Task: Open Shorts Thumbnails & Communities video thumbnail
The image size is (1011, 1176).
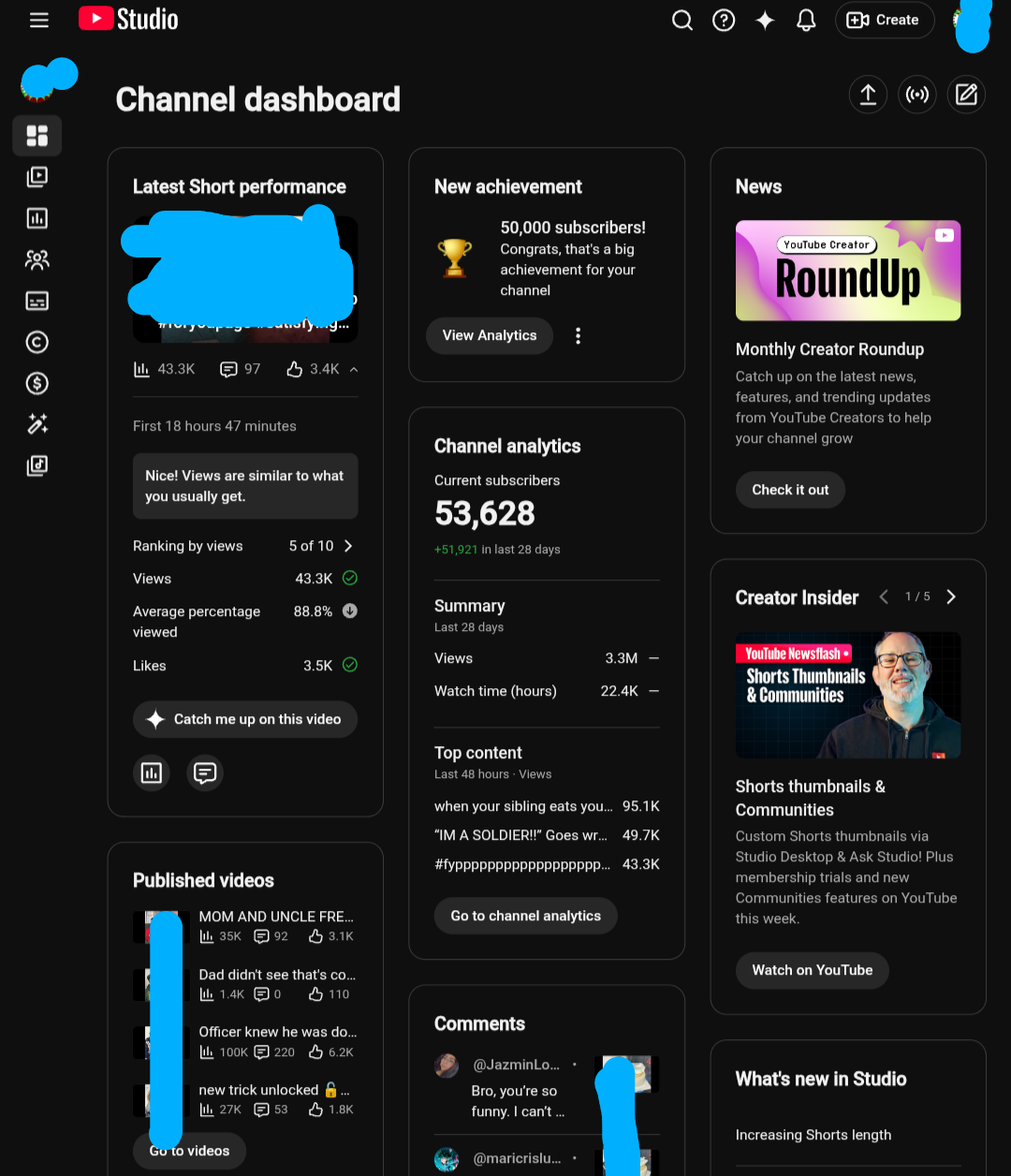Action: click(x=848, y=696)
